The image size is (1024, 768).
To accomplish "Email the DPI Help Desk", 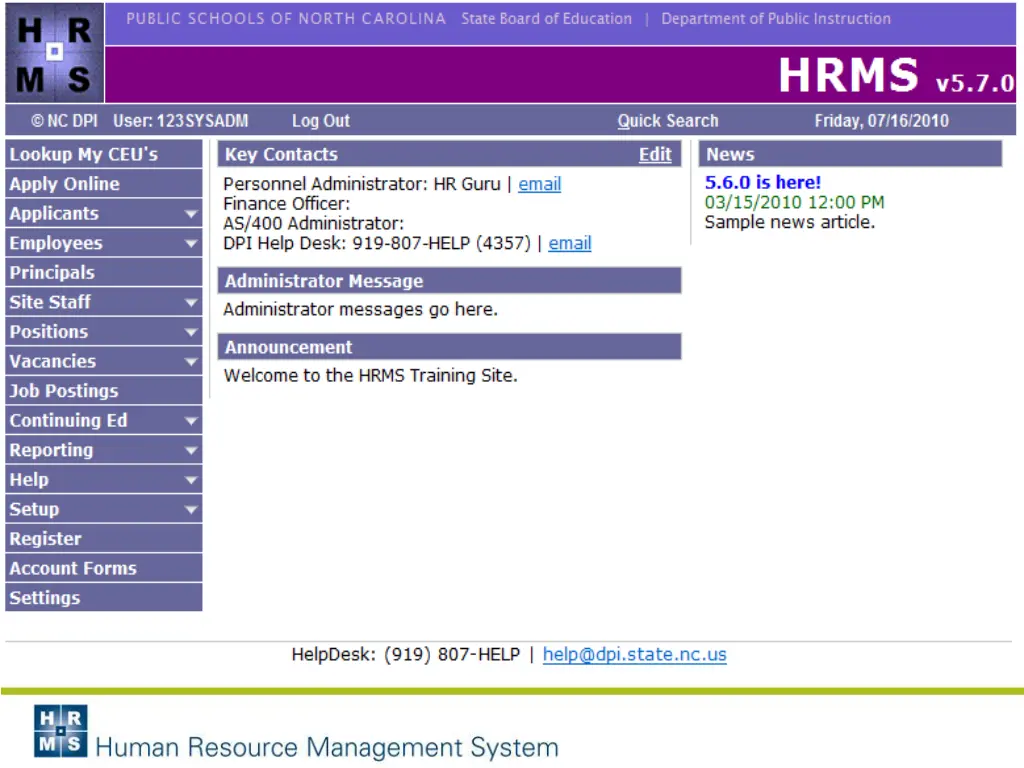I will click(x=569, y=243).
